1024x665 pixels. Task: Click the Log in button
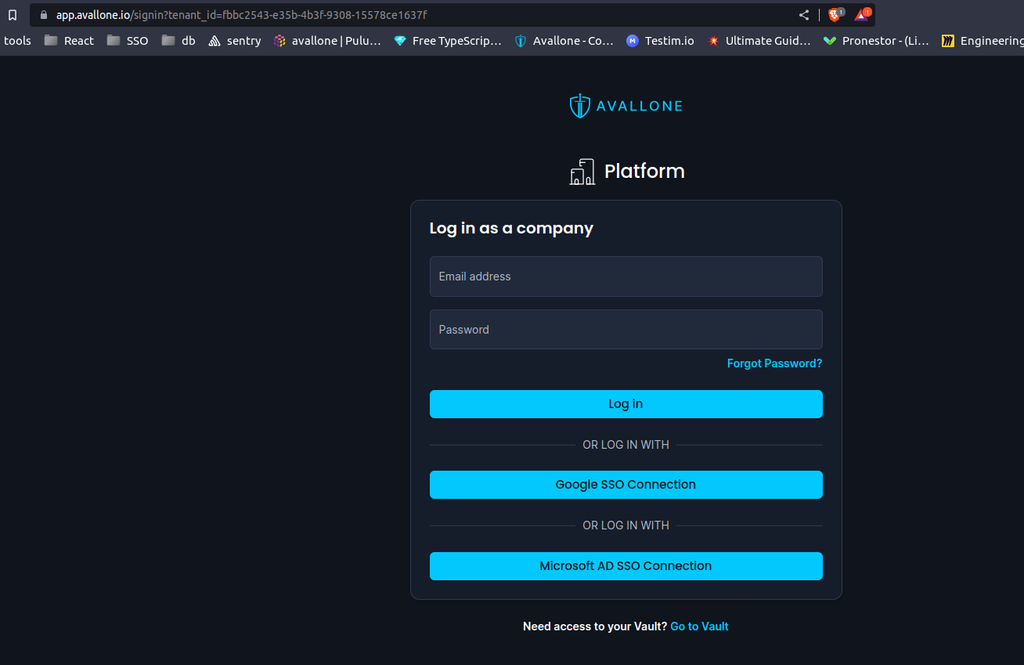coord(626,404)
